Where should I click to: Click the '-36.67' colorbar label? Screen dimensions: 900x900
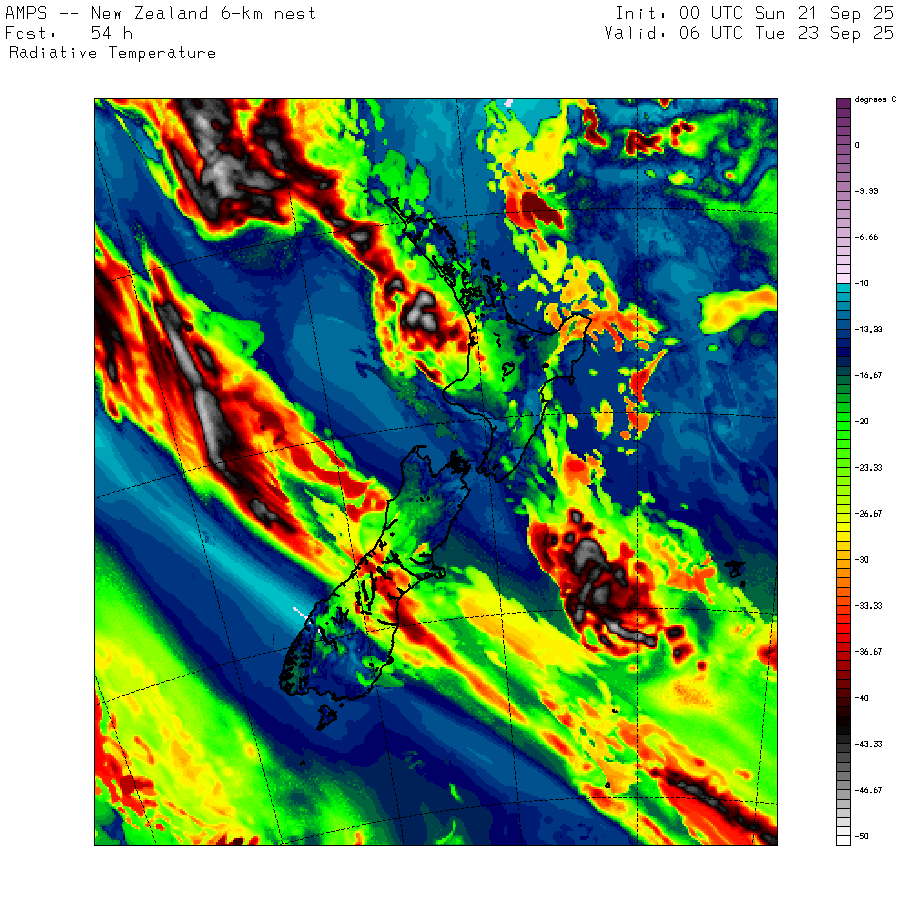(868, 652)
